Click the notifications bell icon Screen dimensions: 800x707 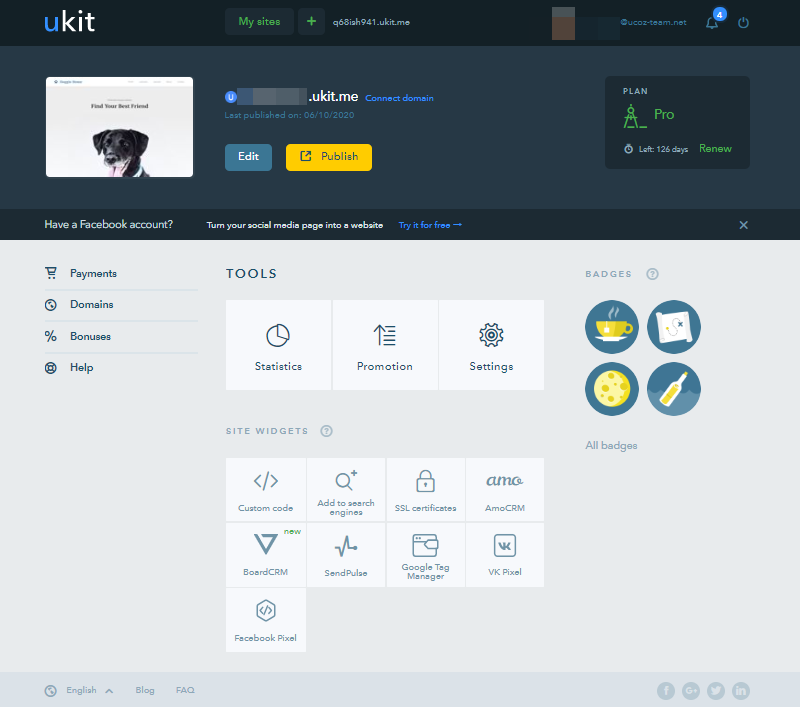(x=712, y=22)
